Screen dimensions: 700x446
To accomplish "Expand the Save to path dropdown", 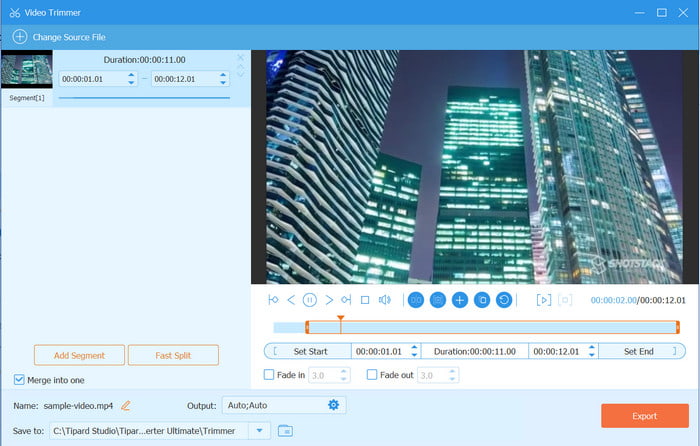I will point(260,430).
